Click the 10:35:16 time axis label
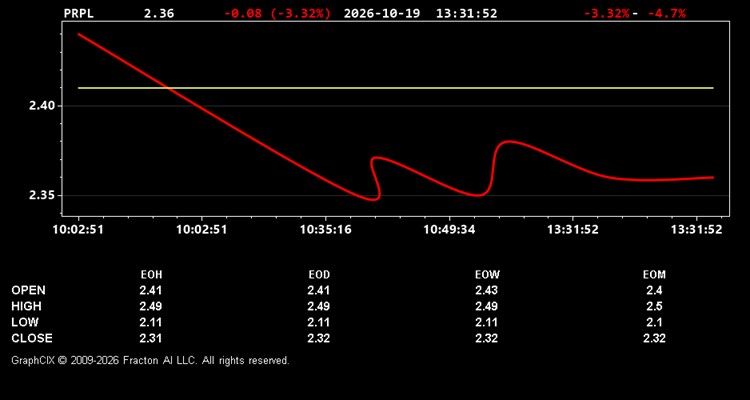750x400 pixels. point(325,230)
